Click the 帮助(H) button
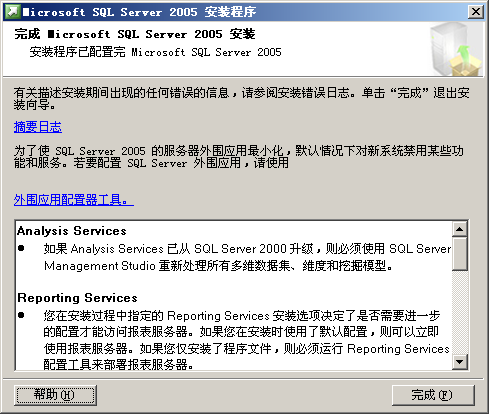 (55, 395)
